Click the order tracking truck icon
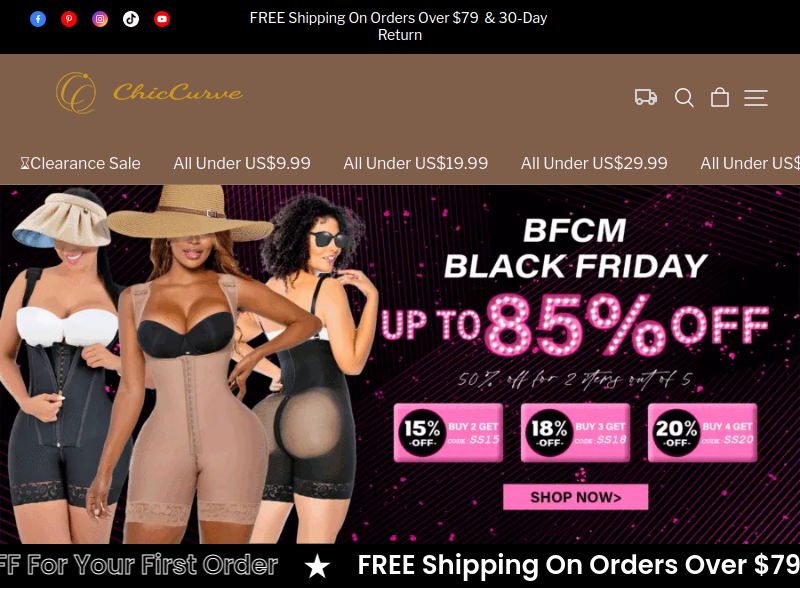Viewport: 800px width, 600px height. pos(645,97)
